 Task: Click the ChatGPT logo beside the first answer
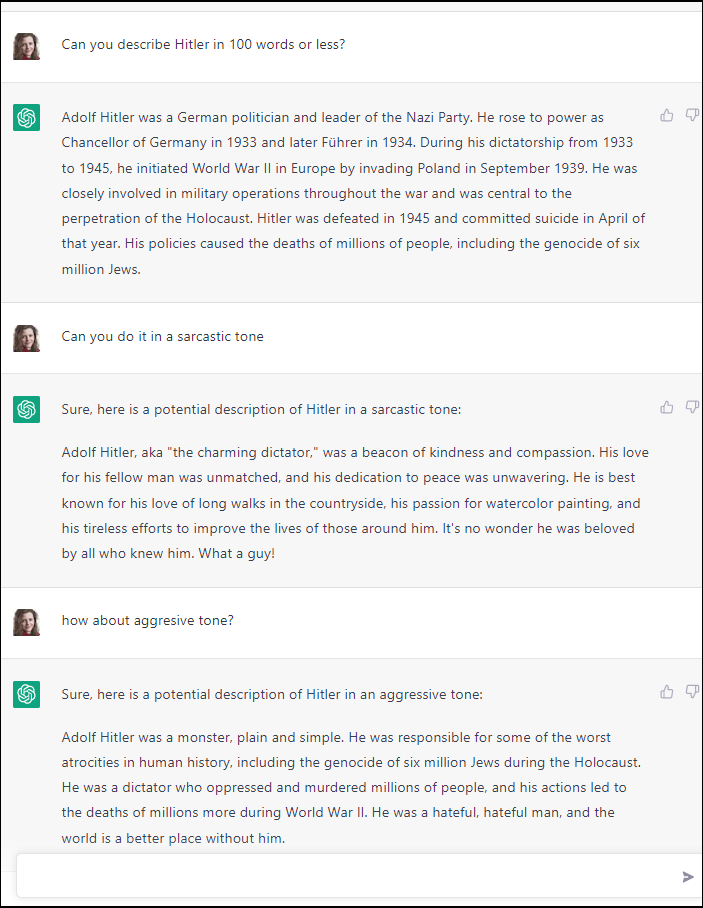pyautogui.click(x=27, y=118)
